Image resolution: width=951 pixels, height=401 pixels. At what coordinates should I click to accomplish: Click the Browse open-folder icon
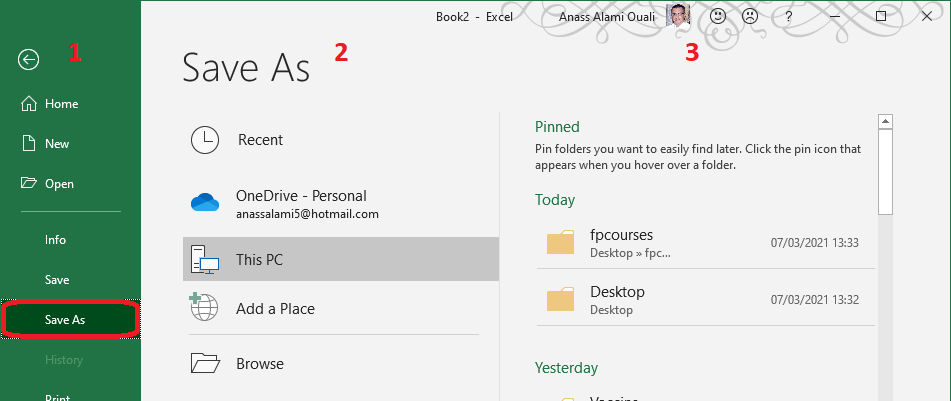click(205, 363)
